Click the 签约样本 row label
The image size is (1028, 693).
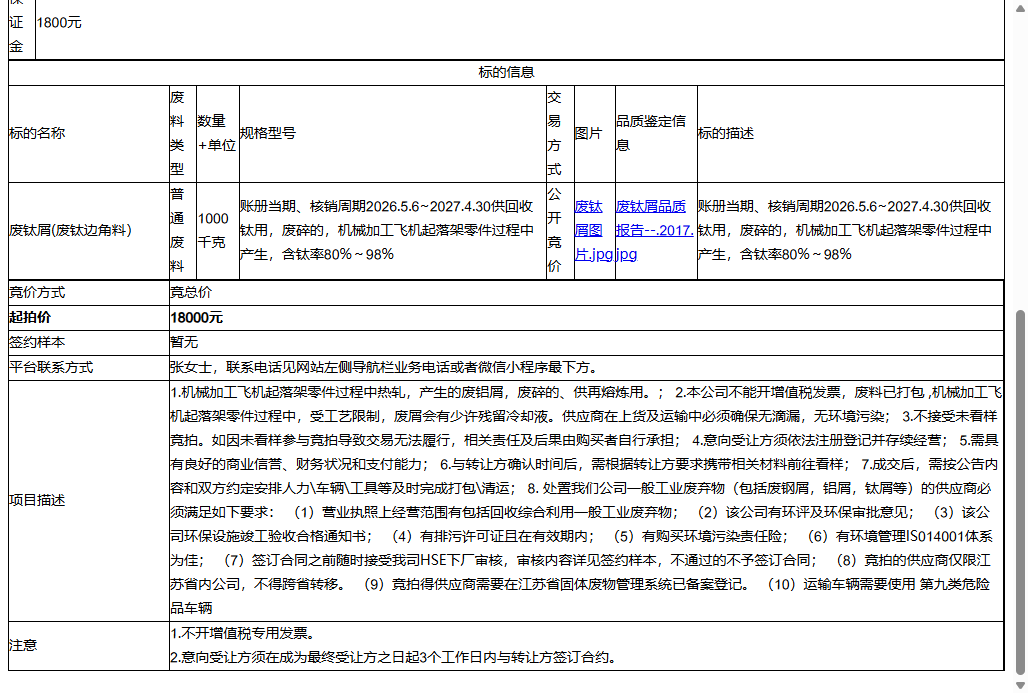click(37, 342)
